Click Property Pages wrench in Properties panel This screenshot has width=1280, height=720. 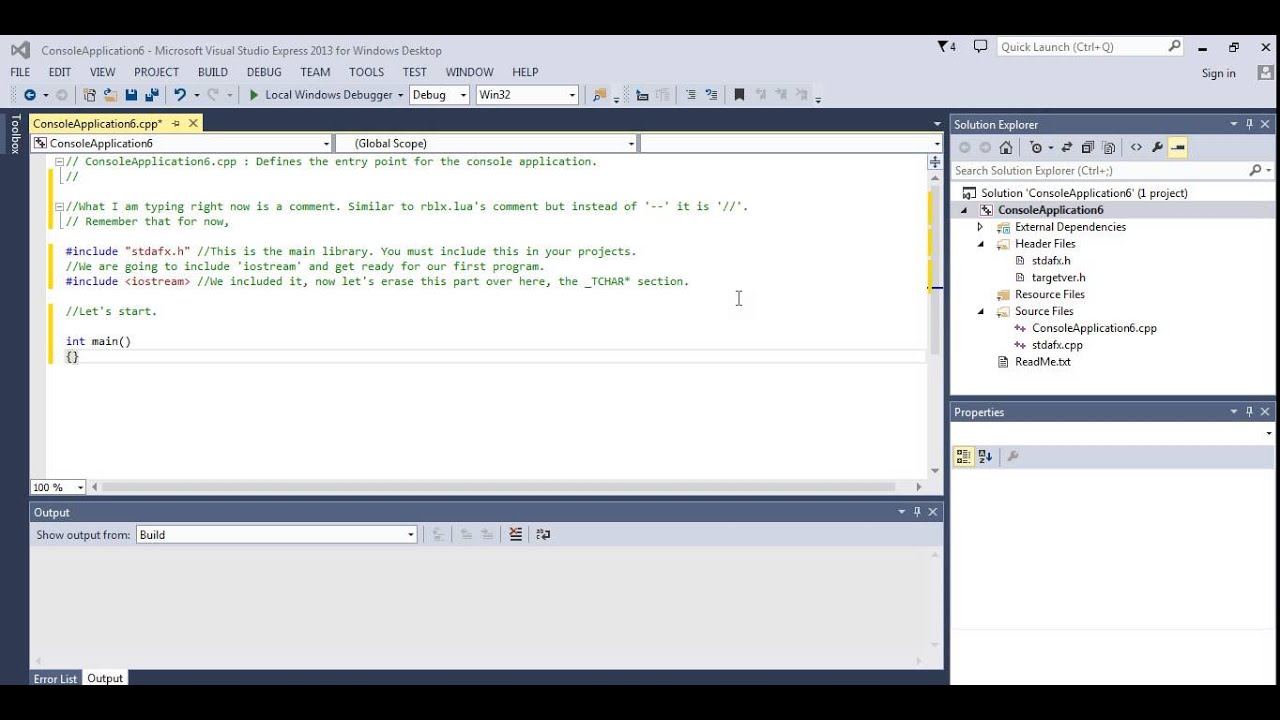coord(1012,456)
